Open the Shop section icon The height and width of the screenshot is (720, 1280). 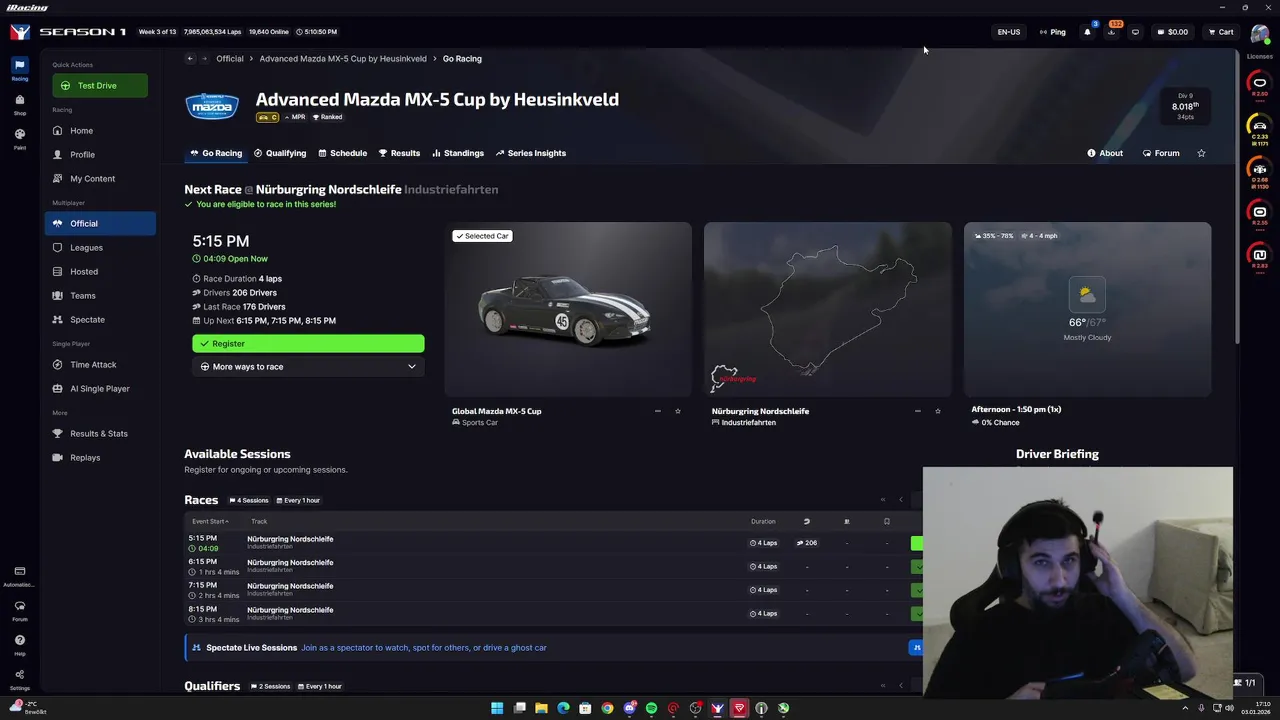pos(19,103)
